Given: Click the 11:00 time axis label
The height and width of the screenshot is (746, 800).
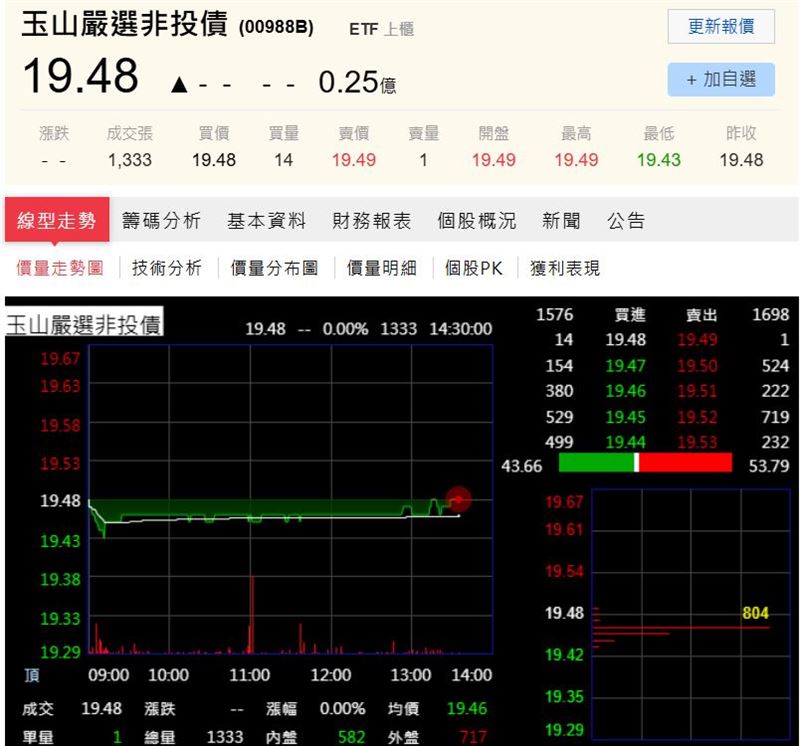Looking at the screenshot, I should 249,675.
